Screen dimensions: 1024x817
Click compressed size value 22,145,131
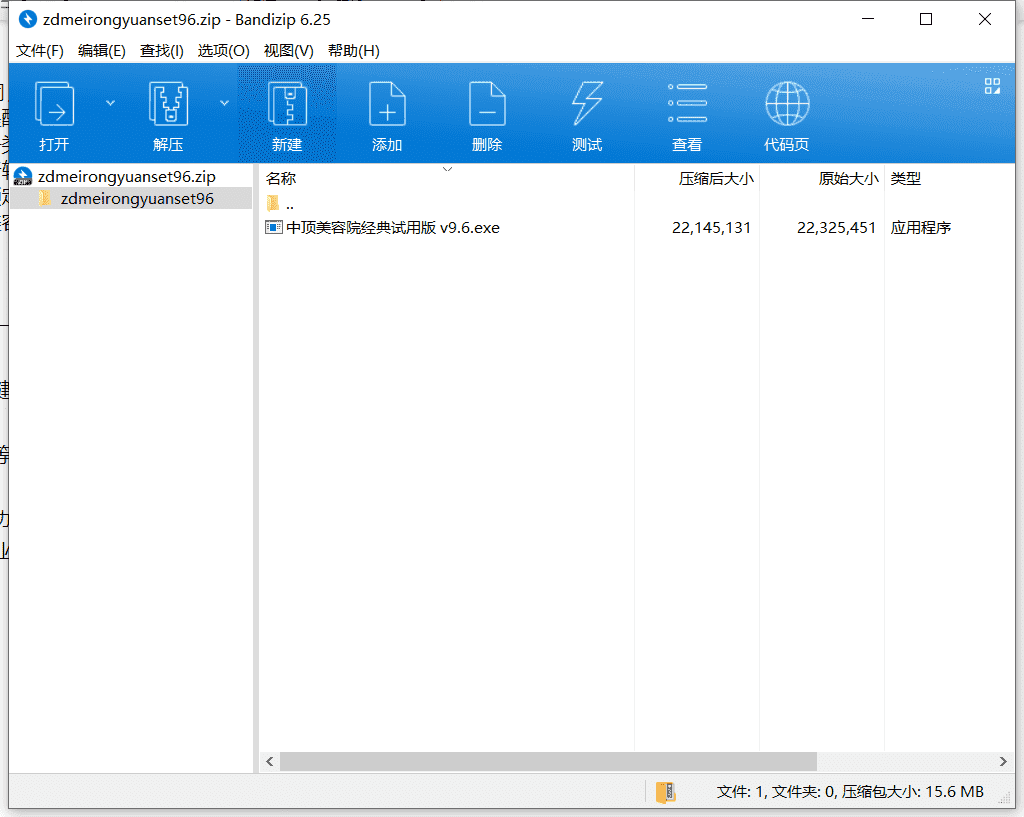(711, 227)
